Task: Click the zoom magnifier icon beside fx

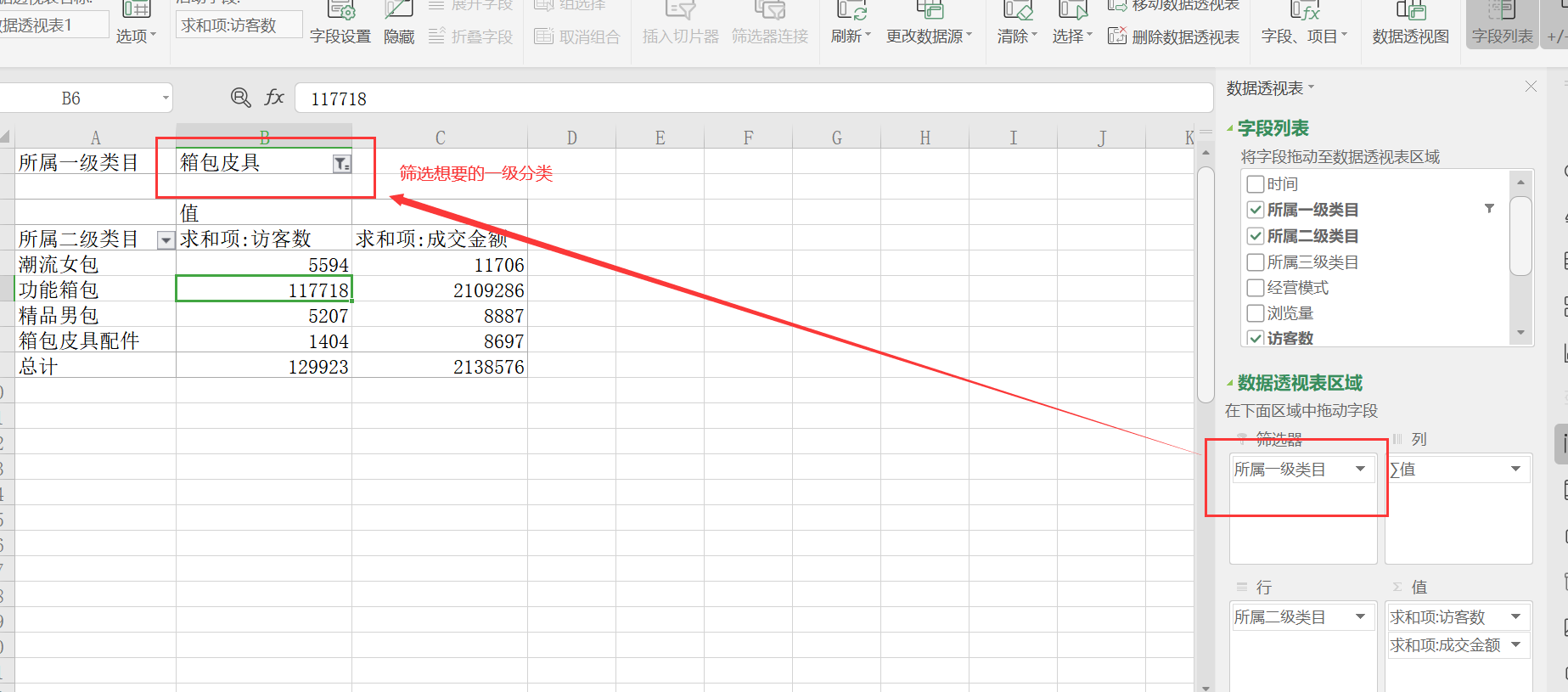Action: 241,98
